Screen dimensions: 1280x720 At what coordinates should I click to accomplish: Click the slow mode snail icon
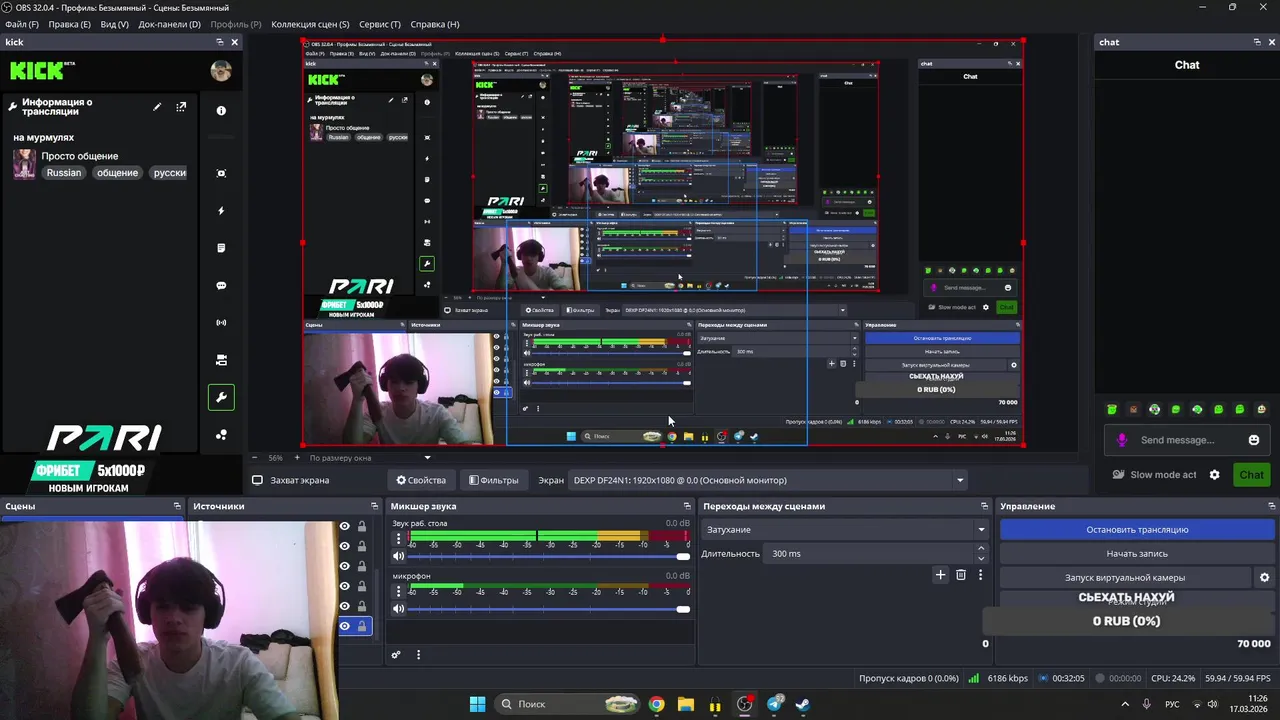1119,475
